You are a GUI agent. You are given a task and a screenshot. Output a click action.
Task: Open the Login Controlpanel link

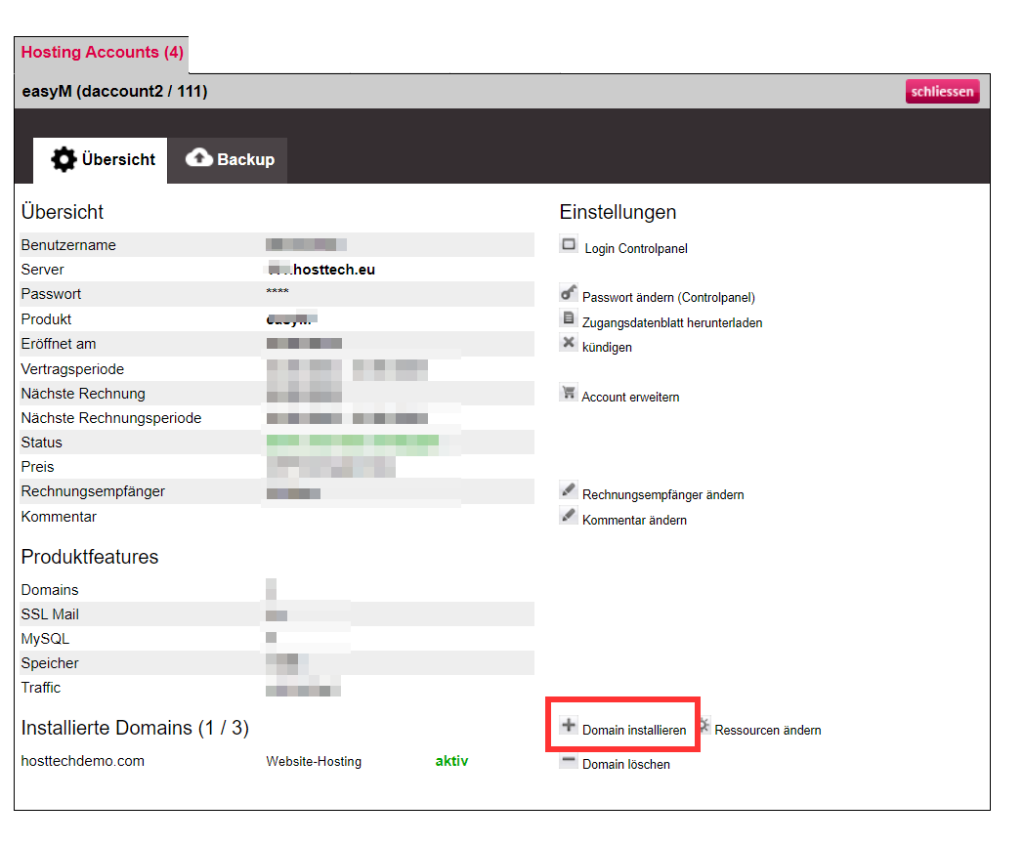636,249
